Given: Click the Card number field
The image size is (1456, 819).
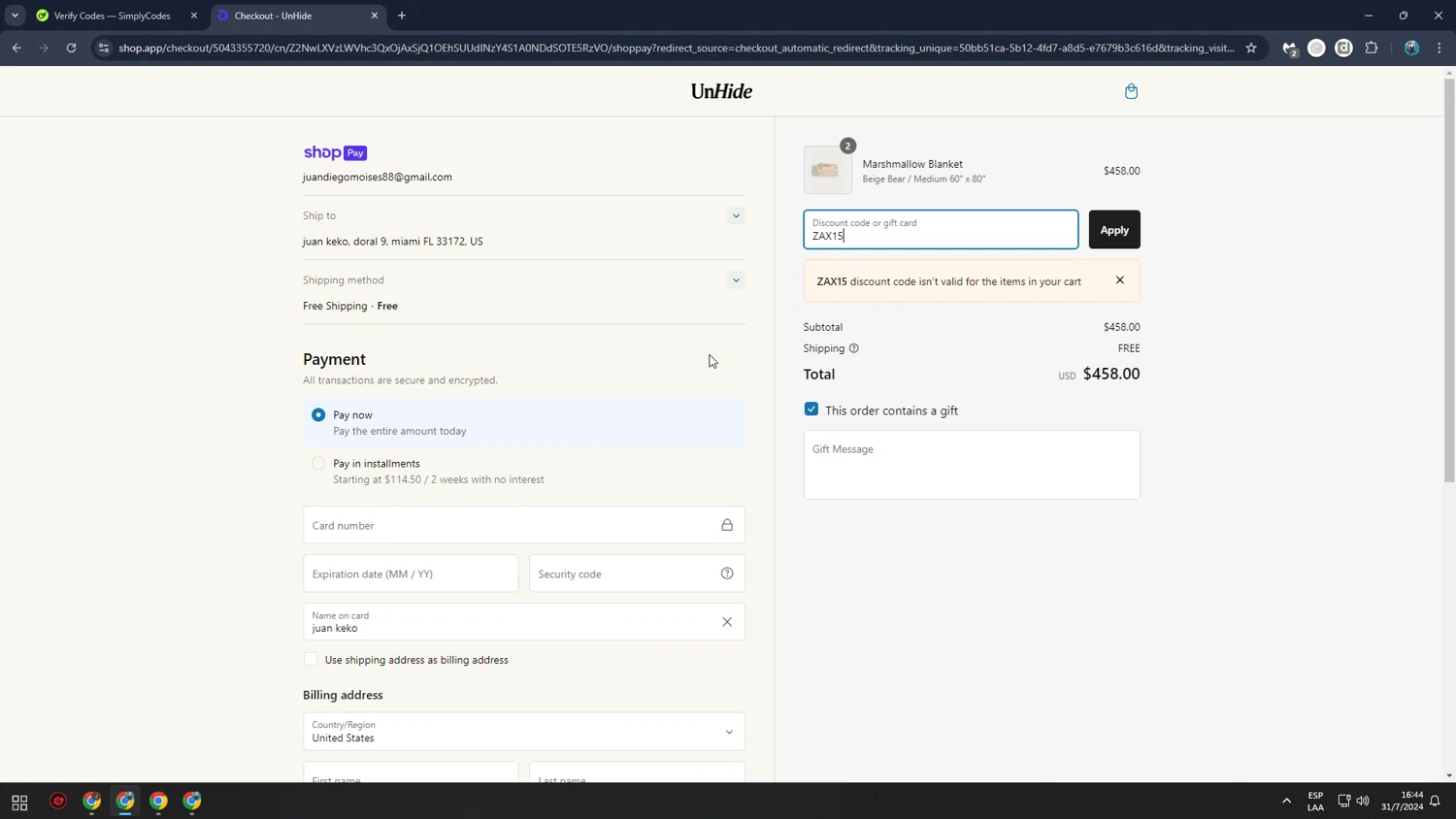Looking at the screenshot, I should (524, 525).
